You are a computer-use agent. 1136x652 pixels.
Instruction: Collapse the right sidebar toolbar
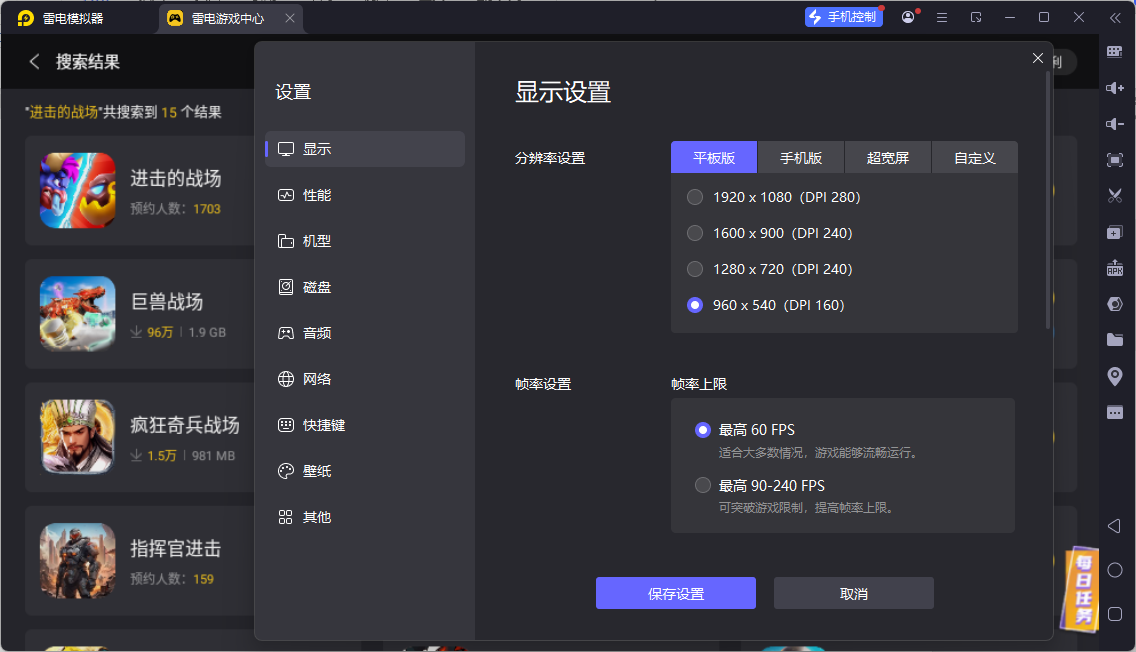point(1115,16)
